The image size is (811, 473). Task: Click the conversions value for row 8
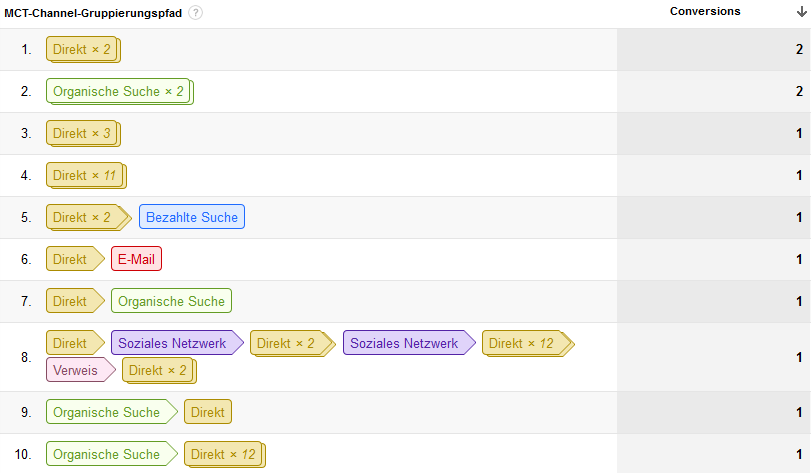[799, 357]
